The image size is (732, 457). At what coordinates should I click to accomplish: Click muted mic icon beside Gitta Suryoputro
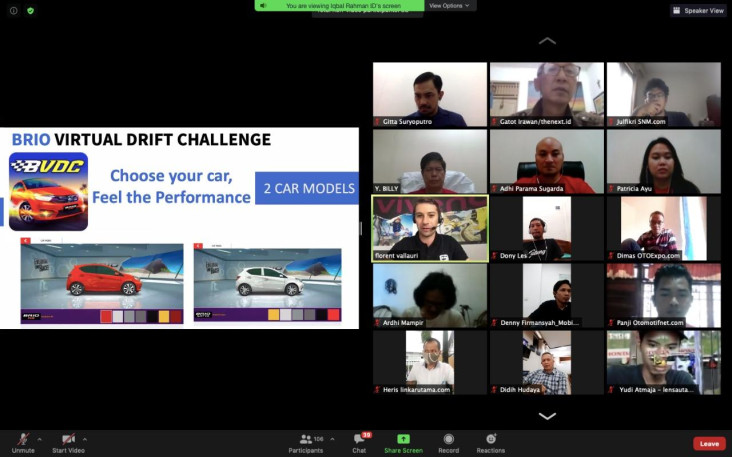click(377, 122)
